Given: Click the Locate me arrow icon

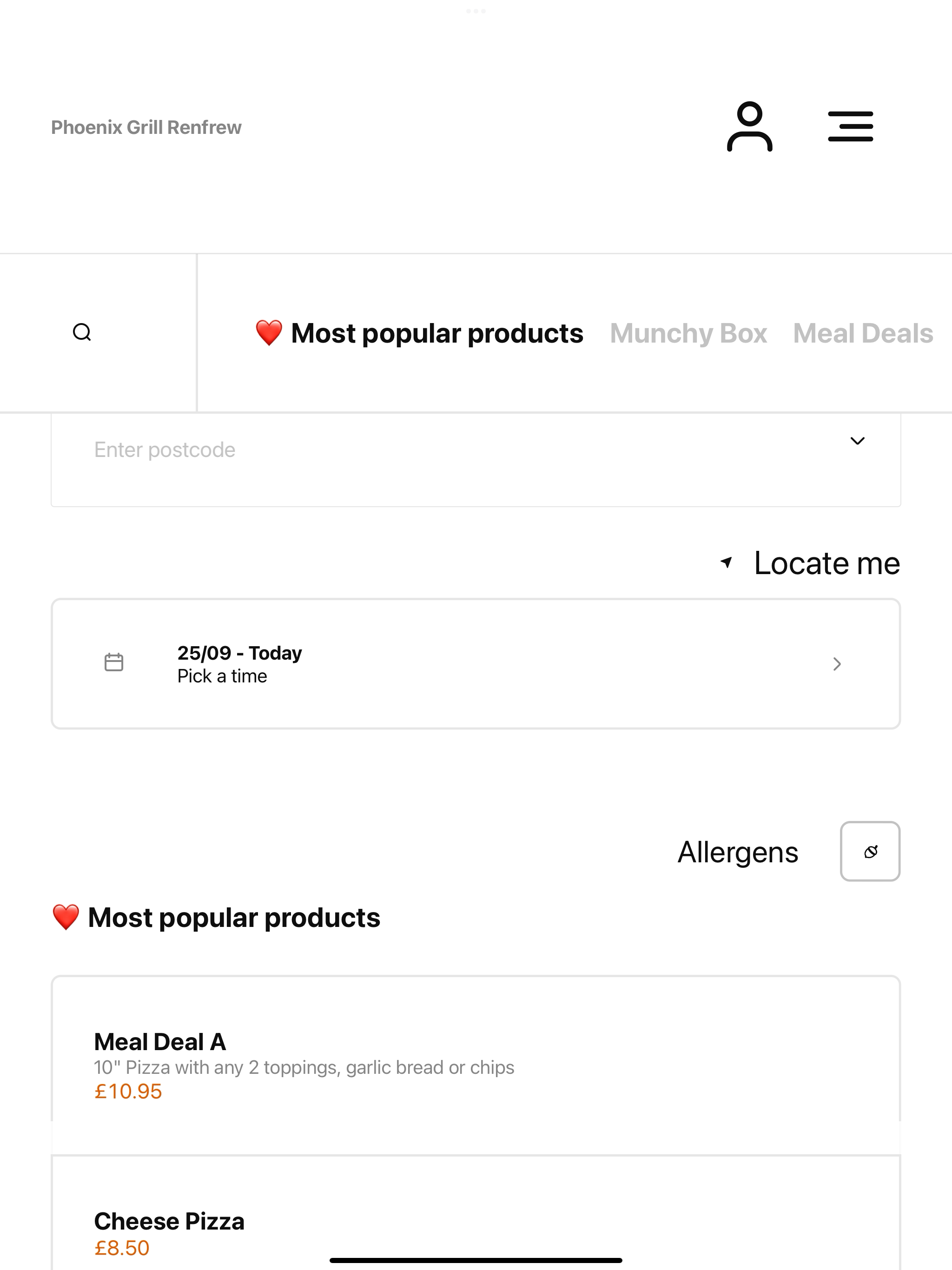Looking at the screenshot, I should click(727, 562).
